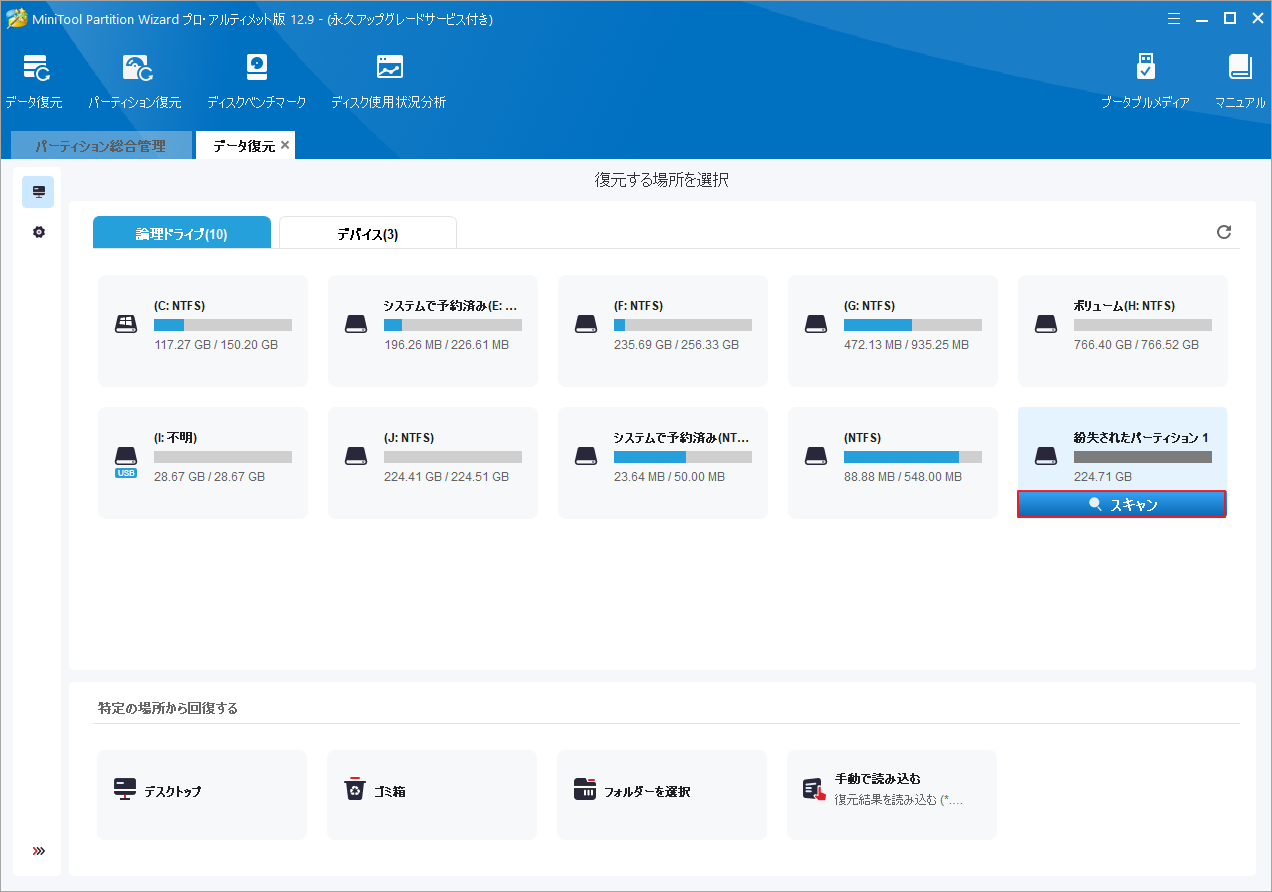
Task: Click disk icon of (F: NTFS)
Action: point(586,324)
